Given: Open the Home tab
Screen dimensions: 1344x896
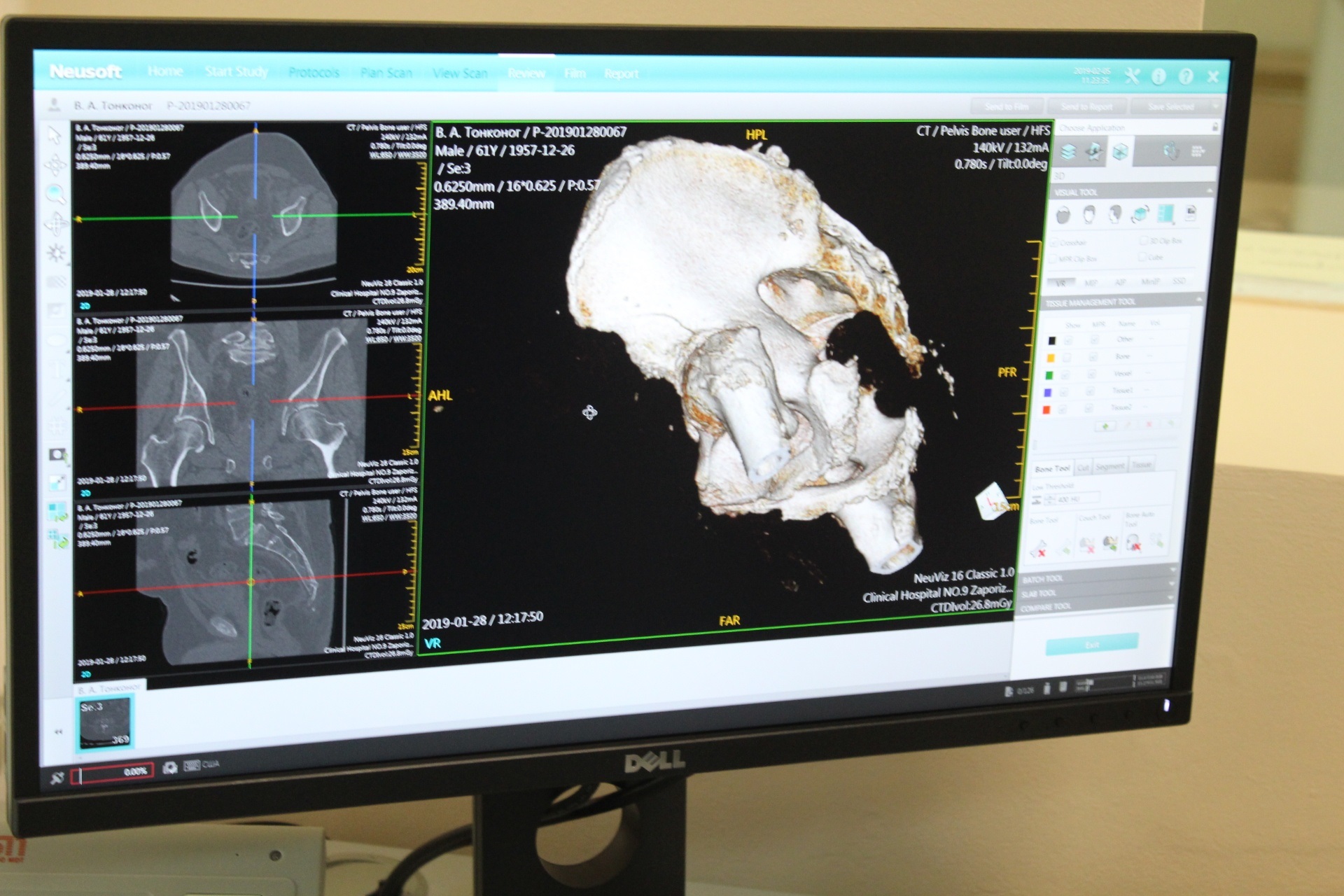Looking at the screenshot, I should [165, 71].
